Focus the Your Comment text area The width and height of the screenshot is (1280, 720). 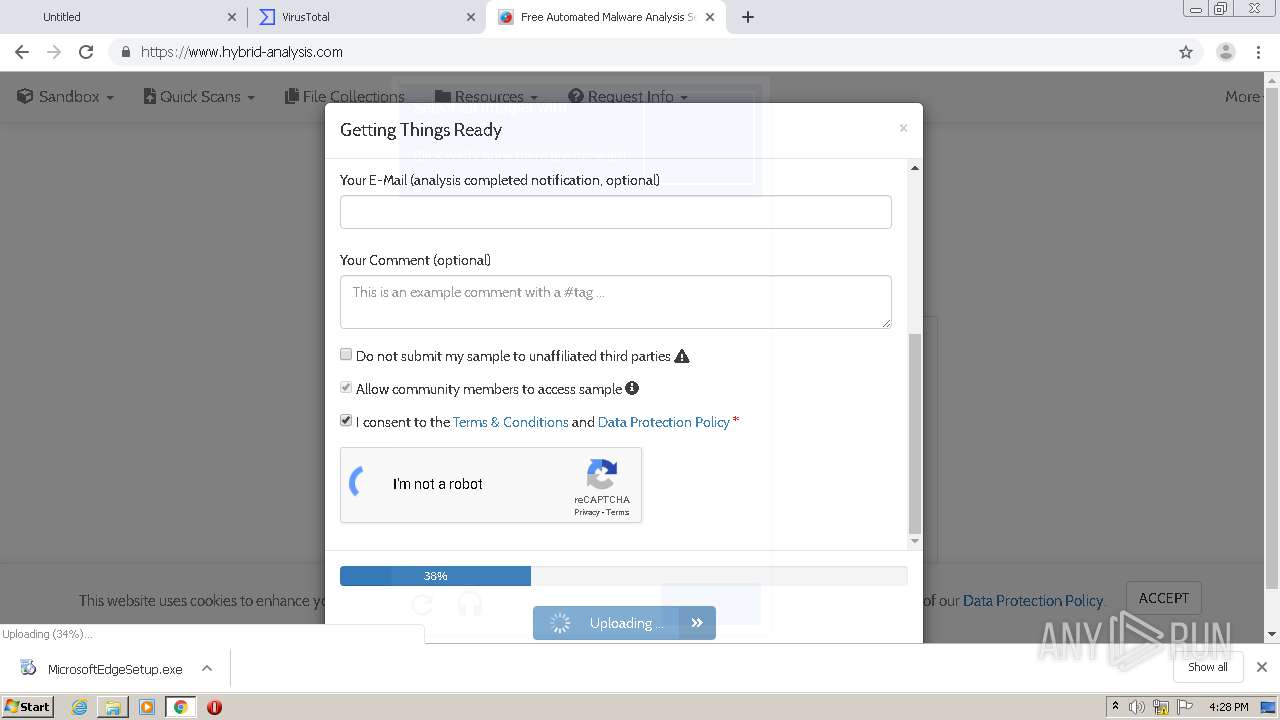(616, 302)
